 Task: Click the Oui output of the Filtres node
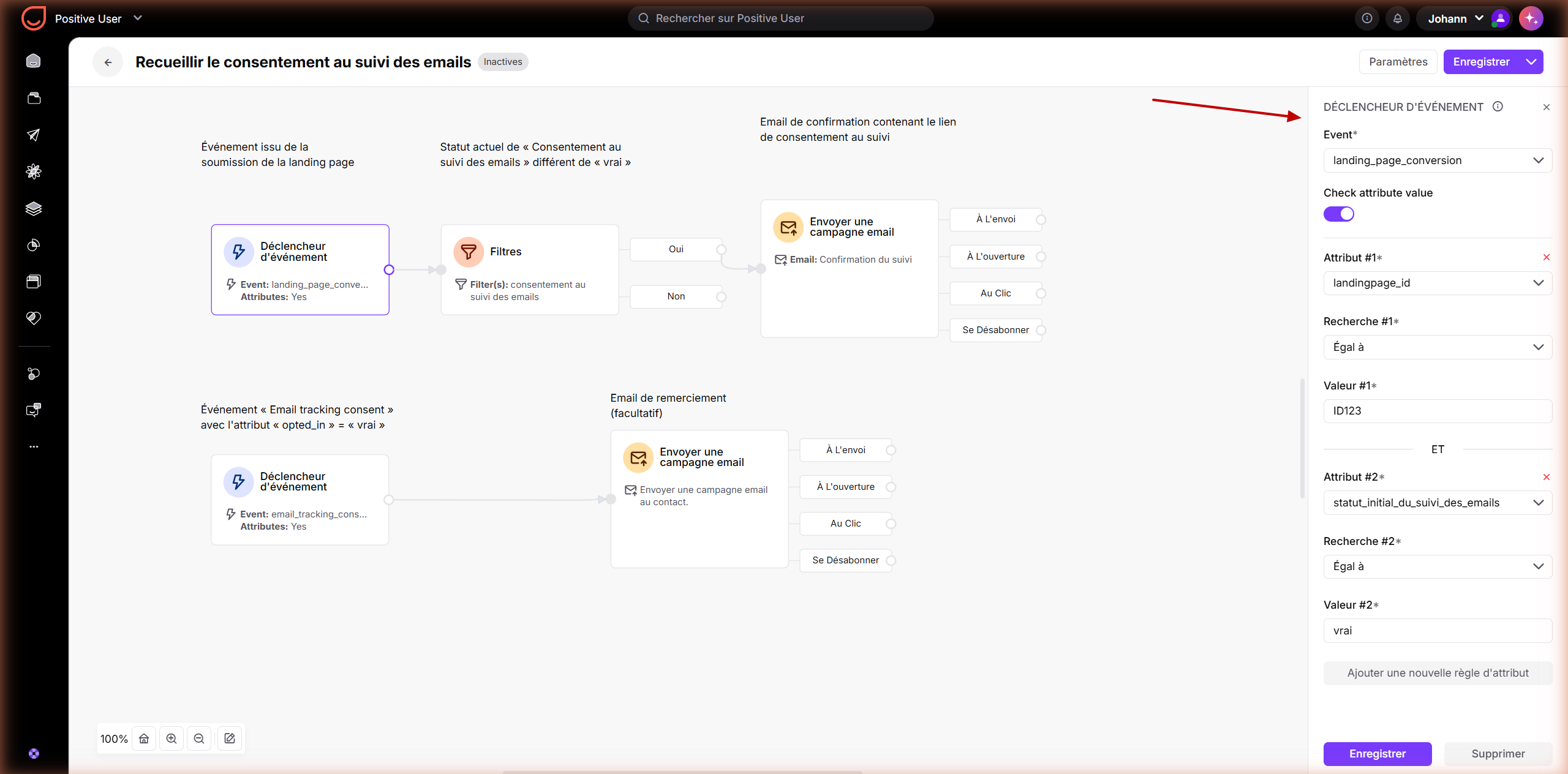click(x=676, y=249)
